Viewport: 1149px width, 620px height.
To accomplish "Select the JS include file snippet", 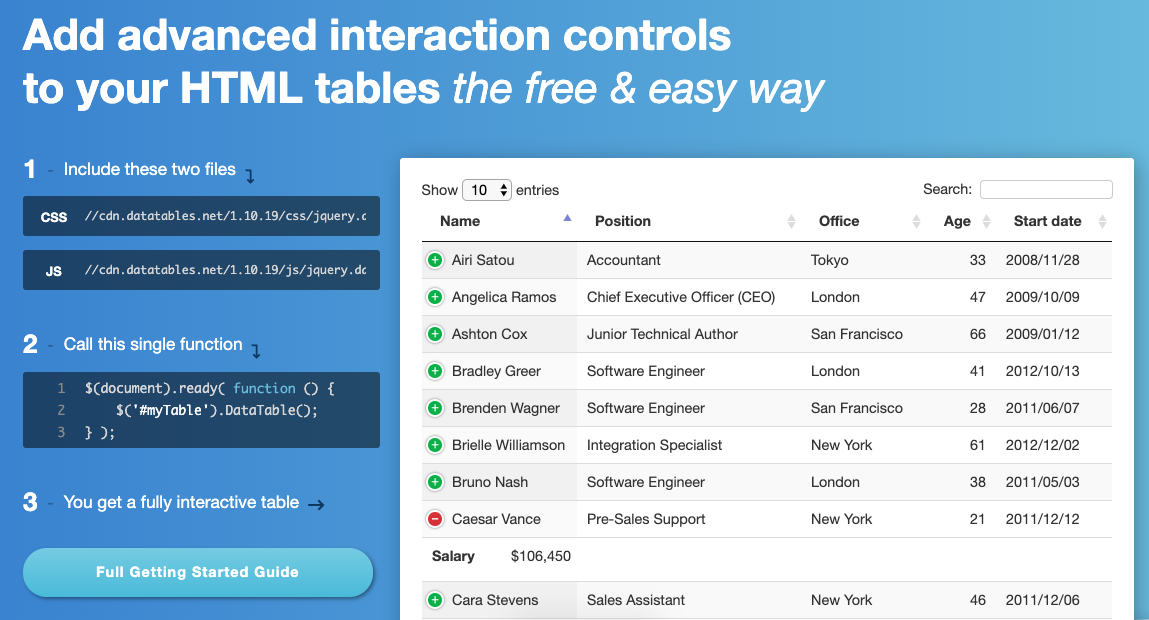I will coord(200,269).
